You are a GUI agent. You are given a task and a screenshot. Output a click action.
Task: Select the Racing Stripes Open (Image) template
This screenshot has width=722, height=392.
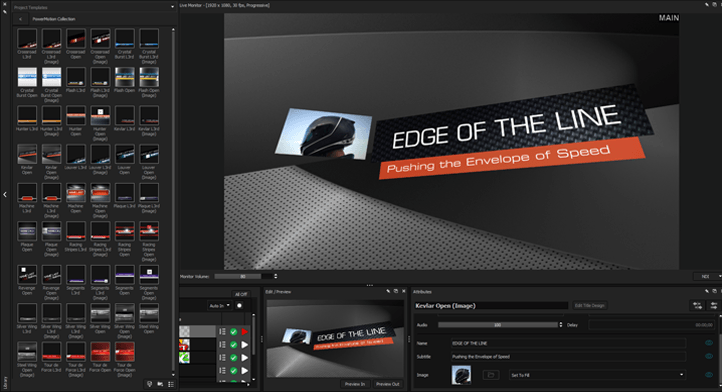click(149, 242)
